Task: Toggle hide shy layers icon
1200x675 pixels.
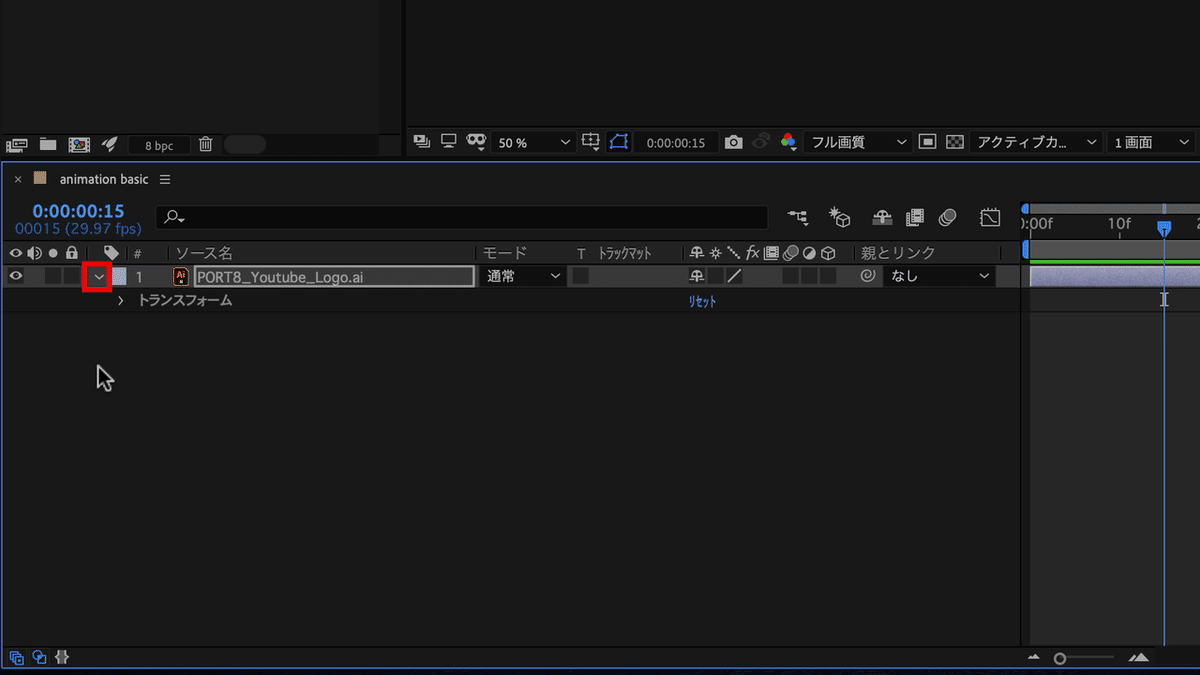Action: tap(882, 217)
